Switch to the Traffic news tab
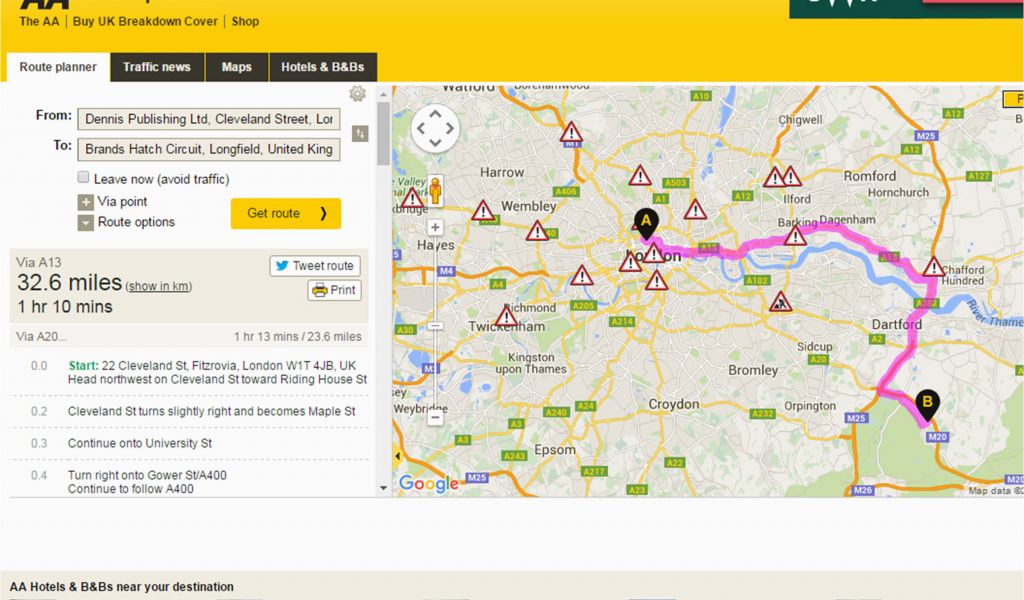The image size is (1024, 600). tap(157, 67)
